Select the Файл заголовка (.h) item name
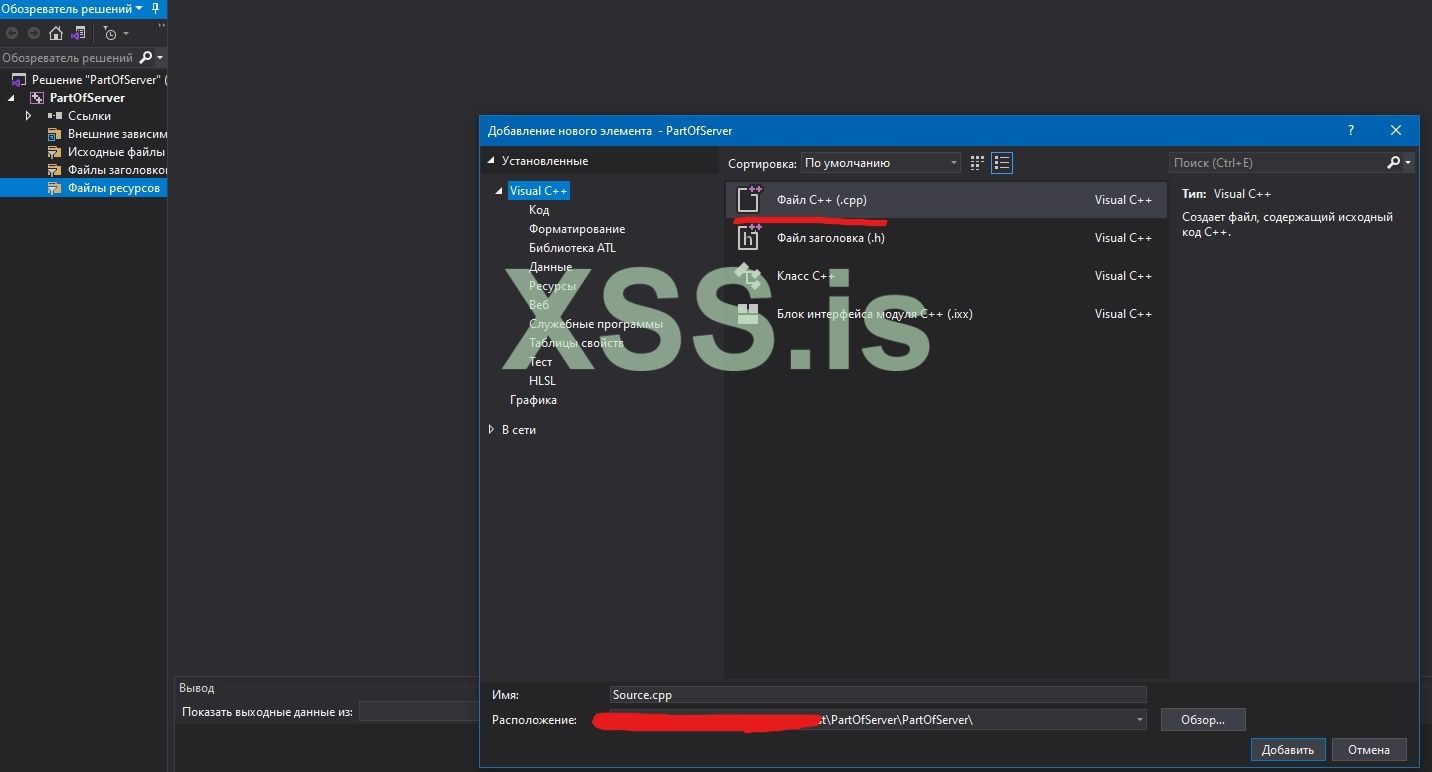Screen dimensions: 1432x772 pyautogui.click(x=831, y=238)
